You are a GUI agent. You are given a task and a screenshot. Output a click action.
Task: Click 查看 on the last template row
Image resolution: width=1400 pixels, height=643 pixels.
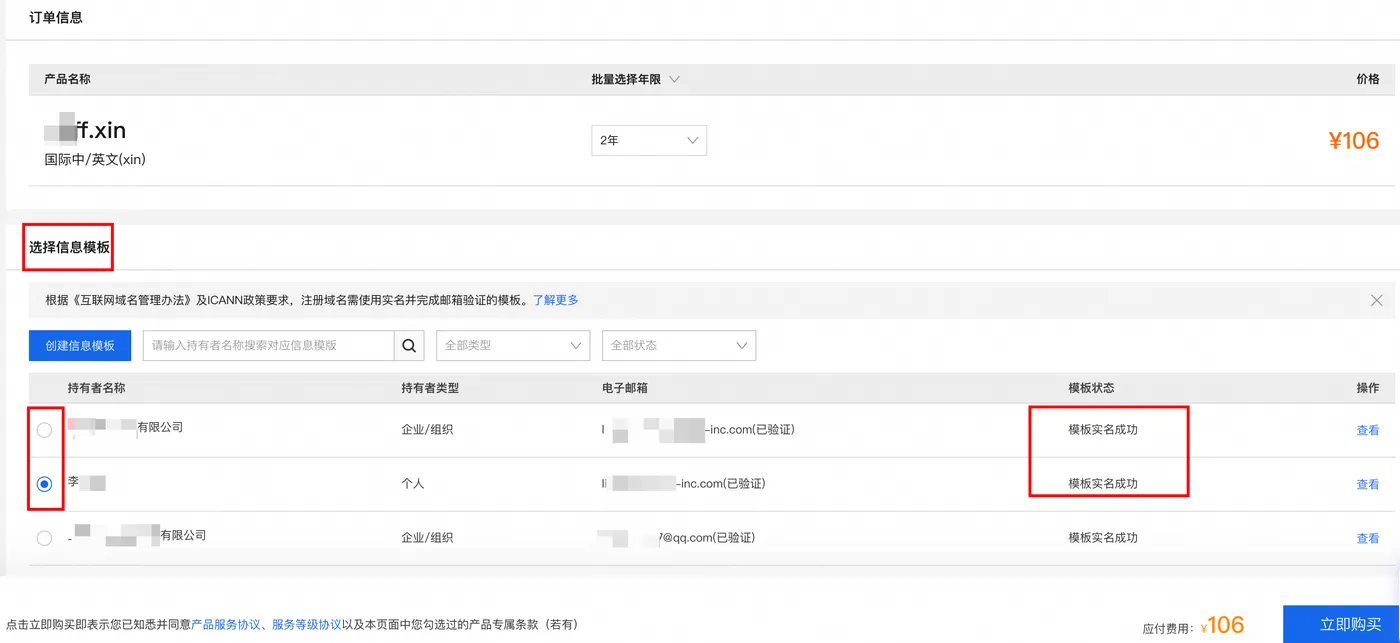[1368, 537]
